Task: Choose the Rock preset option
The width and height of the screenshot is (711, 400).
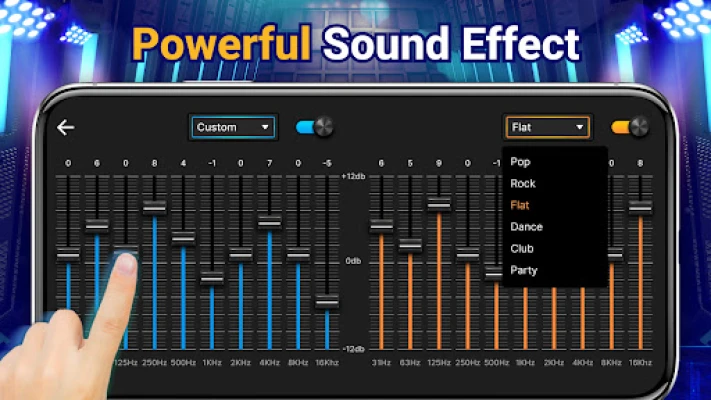Action: tap(523, 183)
